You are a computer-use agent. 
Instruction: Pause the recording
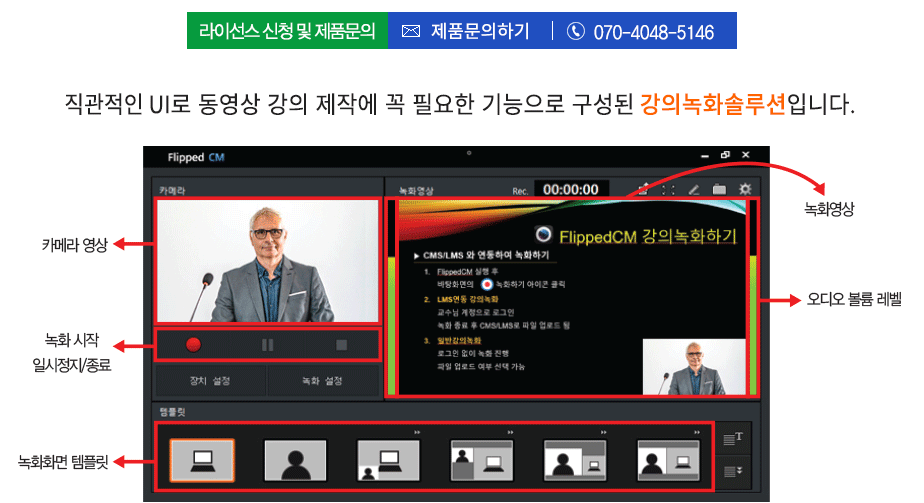(x=267, y=344)
